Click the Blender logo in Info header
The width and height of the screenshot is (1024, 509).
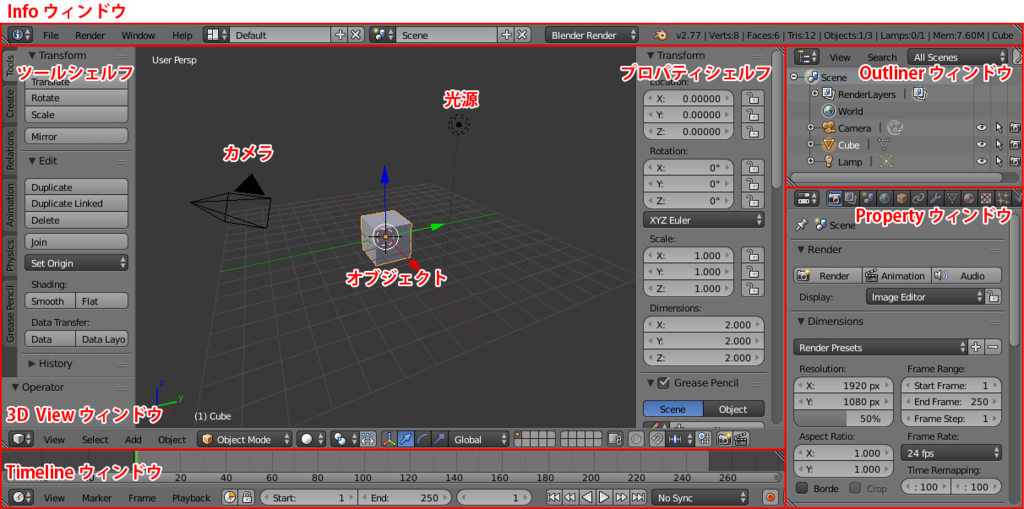[x=662, y=35]
